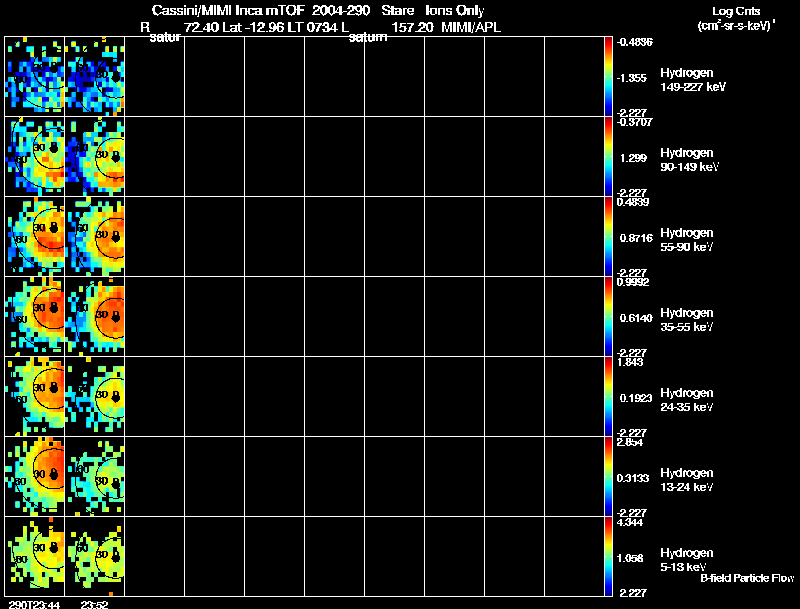Click the '-0.4836' colorbar maximum value
This screenshot has width=800, height=609.
[635, 42]
